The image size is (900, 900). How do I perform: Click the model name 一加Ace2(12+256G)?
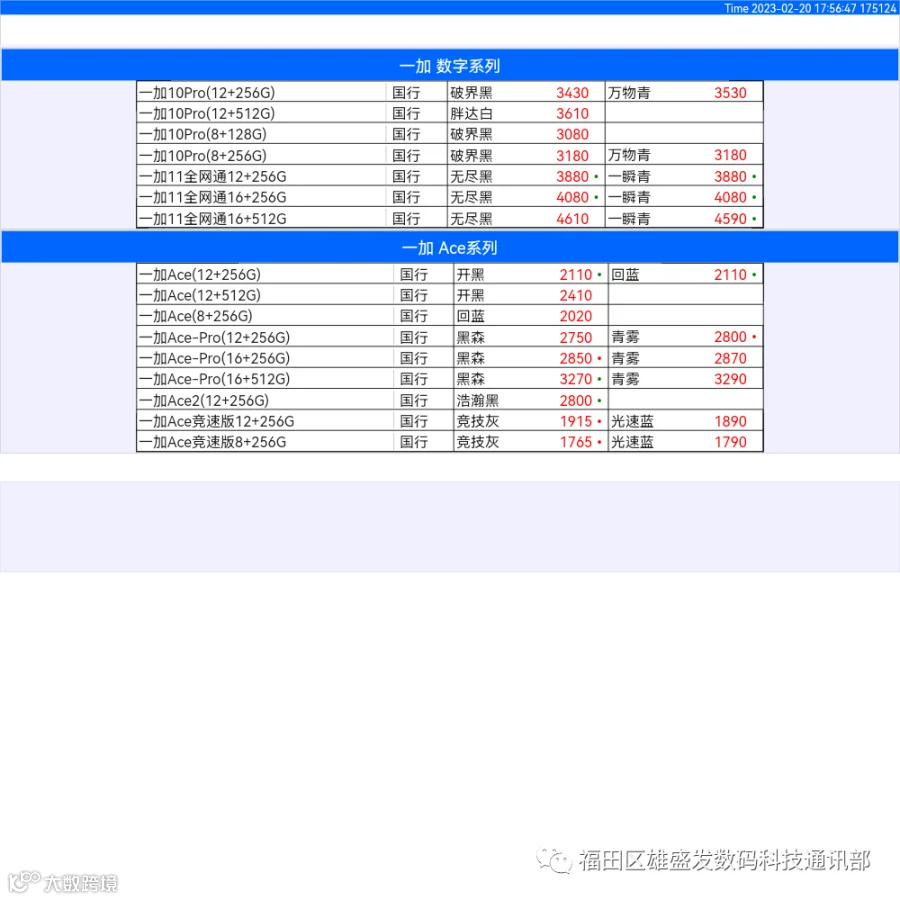(204, 400)
